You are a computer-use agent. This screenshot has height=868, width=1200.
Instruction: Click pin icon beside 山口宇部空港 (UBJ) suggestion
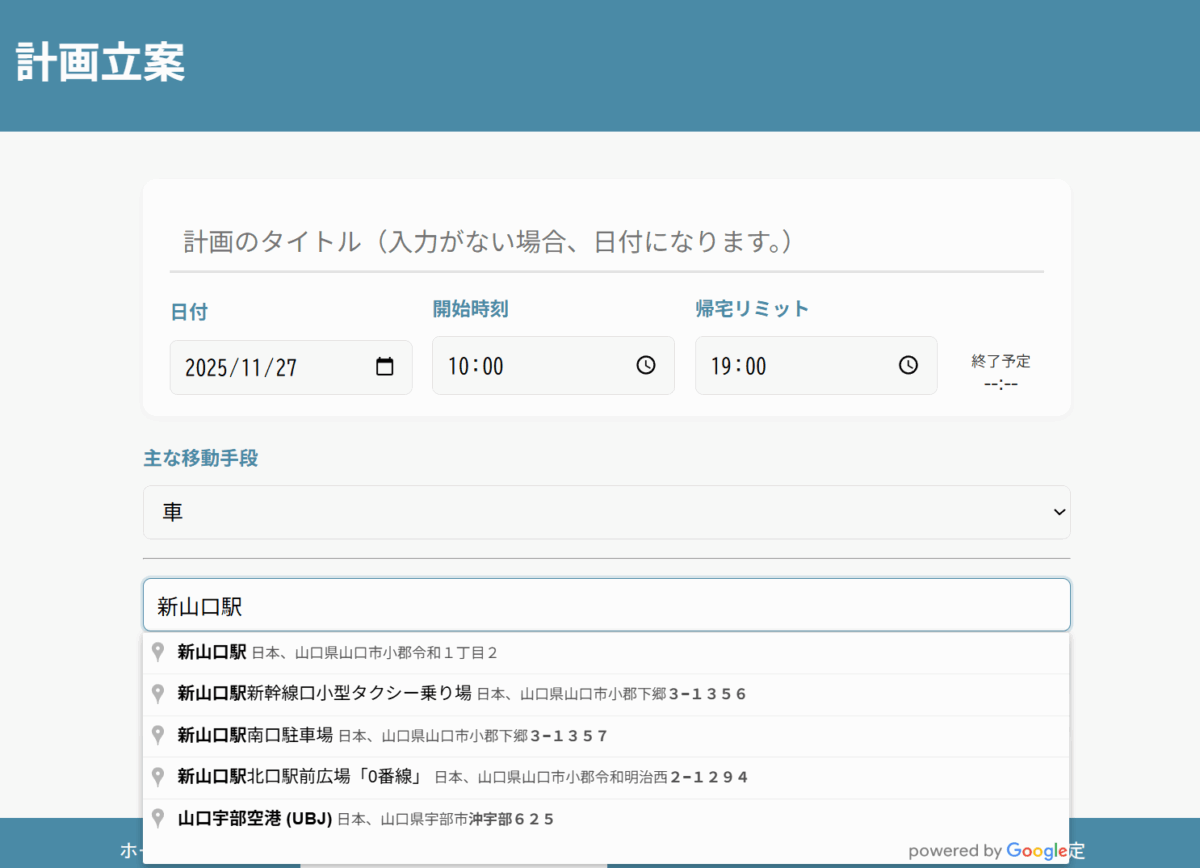(157, 818)
